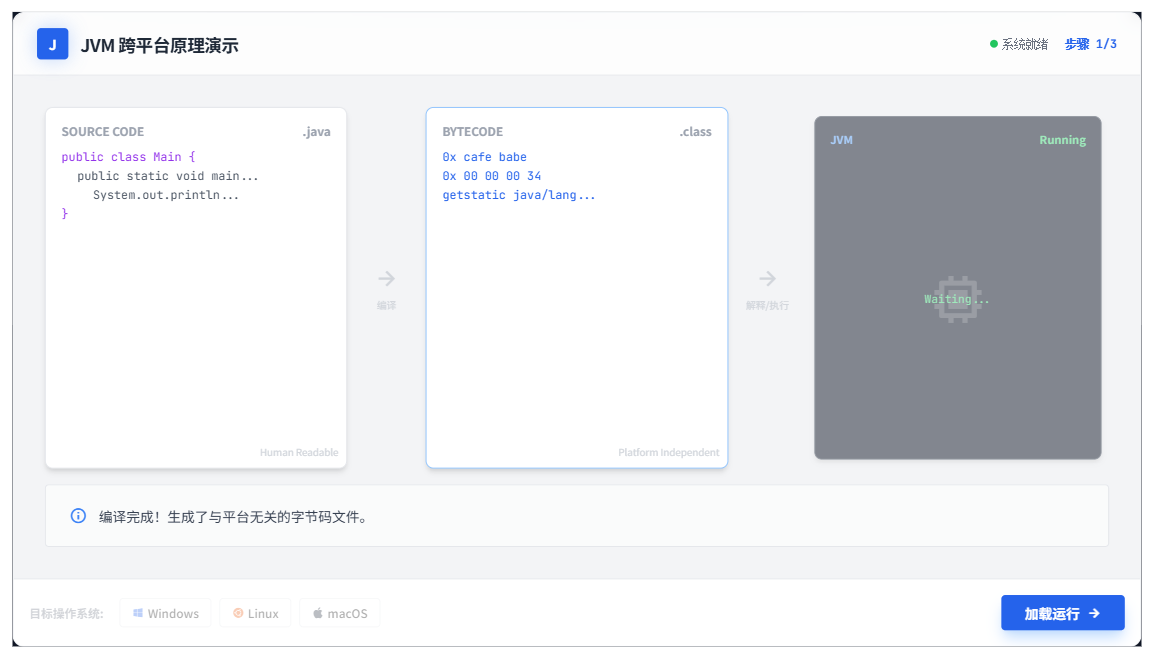
Task: Click the '0x cafe babe' bytecode line
Action: click(x=484, y=157)
